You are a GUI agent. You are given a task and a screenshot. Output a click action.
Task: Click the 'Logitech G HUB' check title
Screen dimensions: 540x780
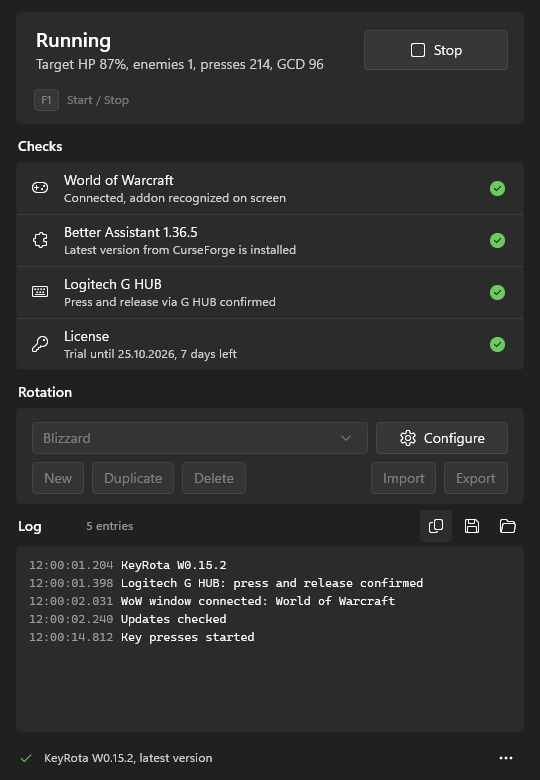(113, 284)
